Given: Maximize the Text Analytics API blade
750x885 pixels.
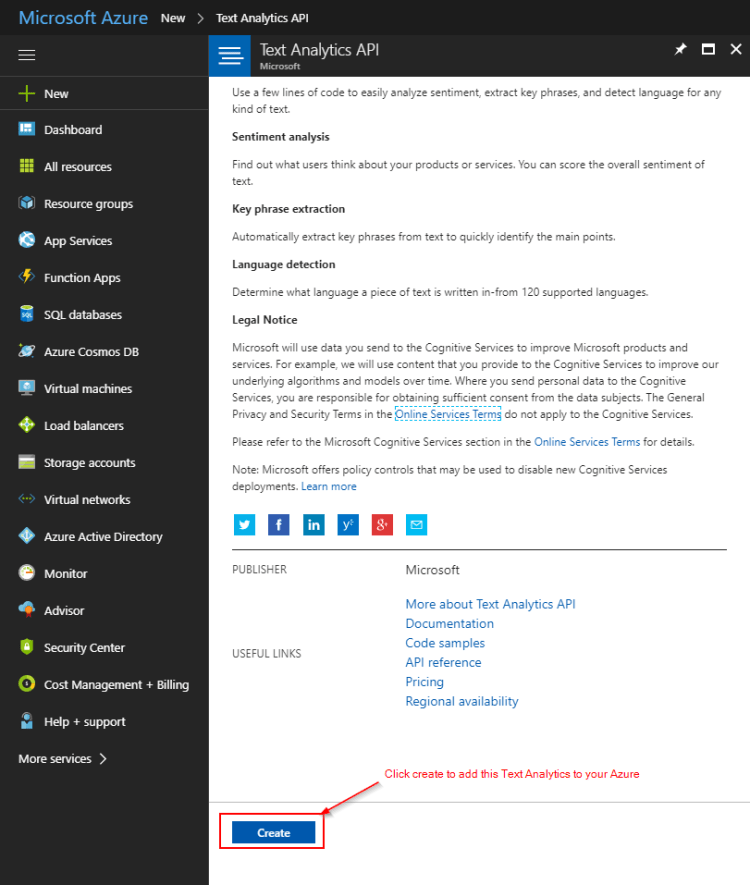Looking at the screenshot, I should (708, 49).
